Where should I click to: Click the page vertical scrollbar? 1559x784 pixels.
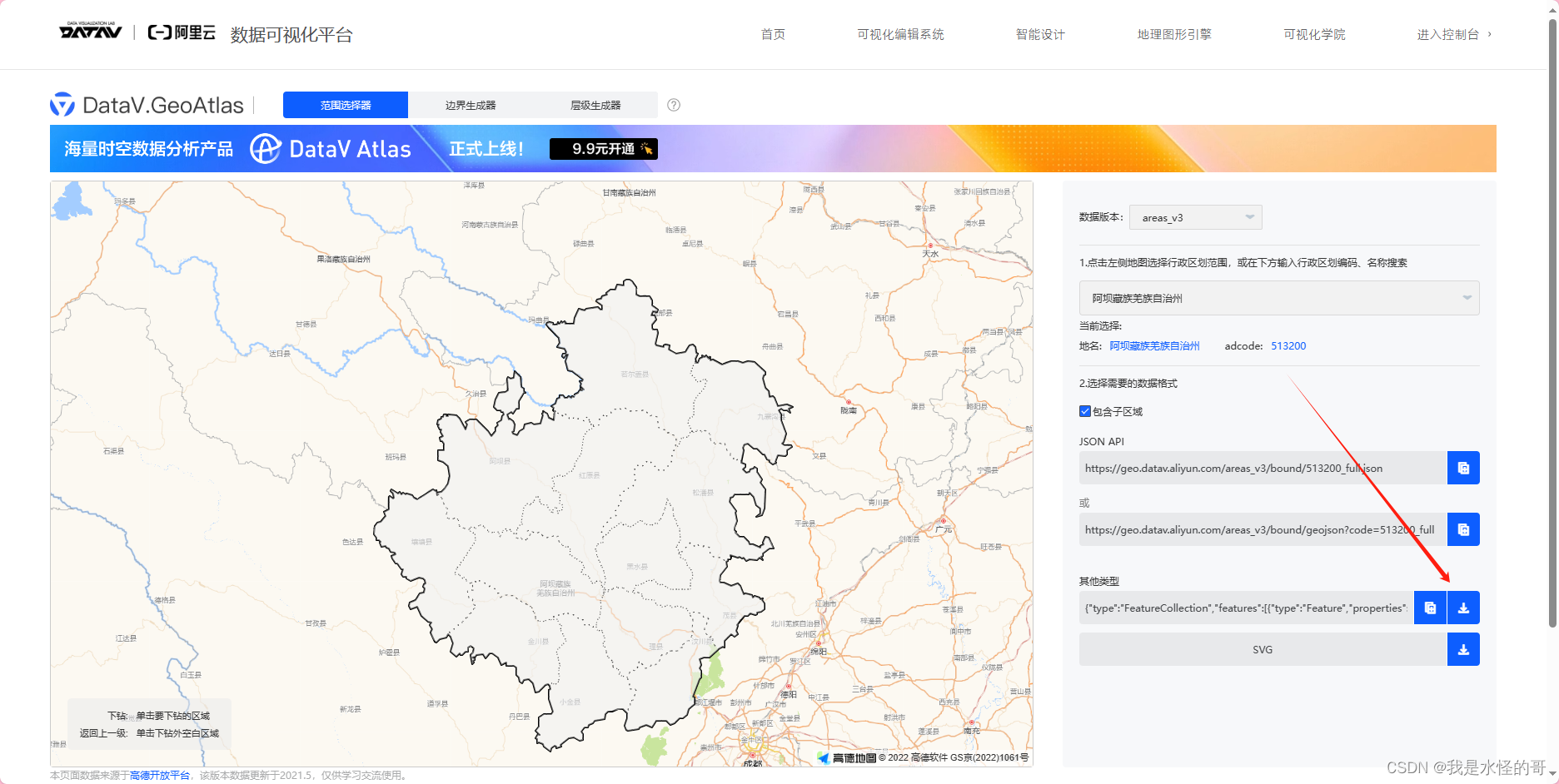click(1552, 325)
